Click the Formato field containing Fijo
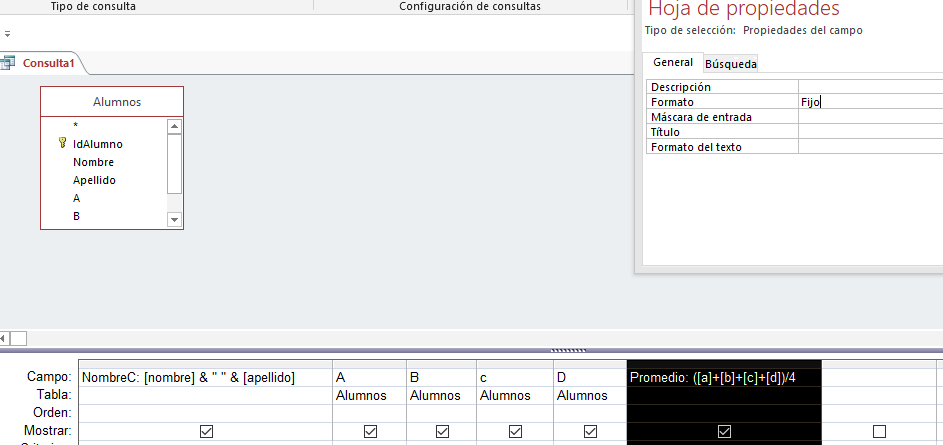 870,102
